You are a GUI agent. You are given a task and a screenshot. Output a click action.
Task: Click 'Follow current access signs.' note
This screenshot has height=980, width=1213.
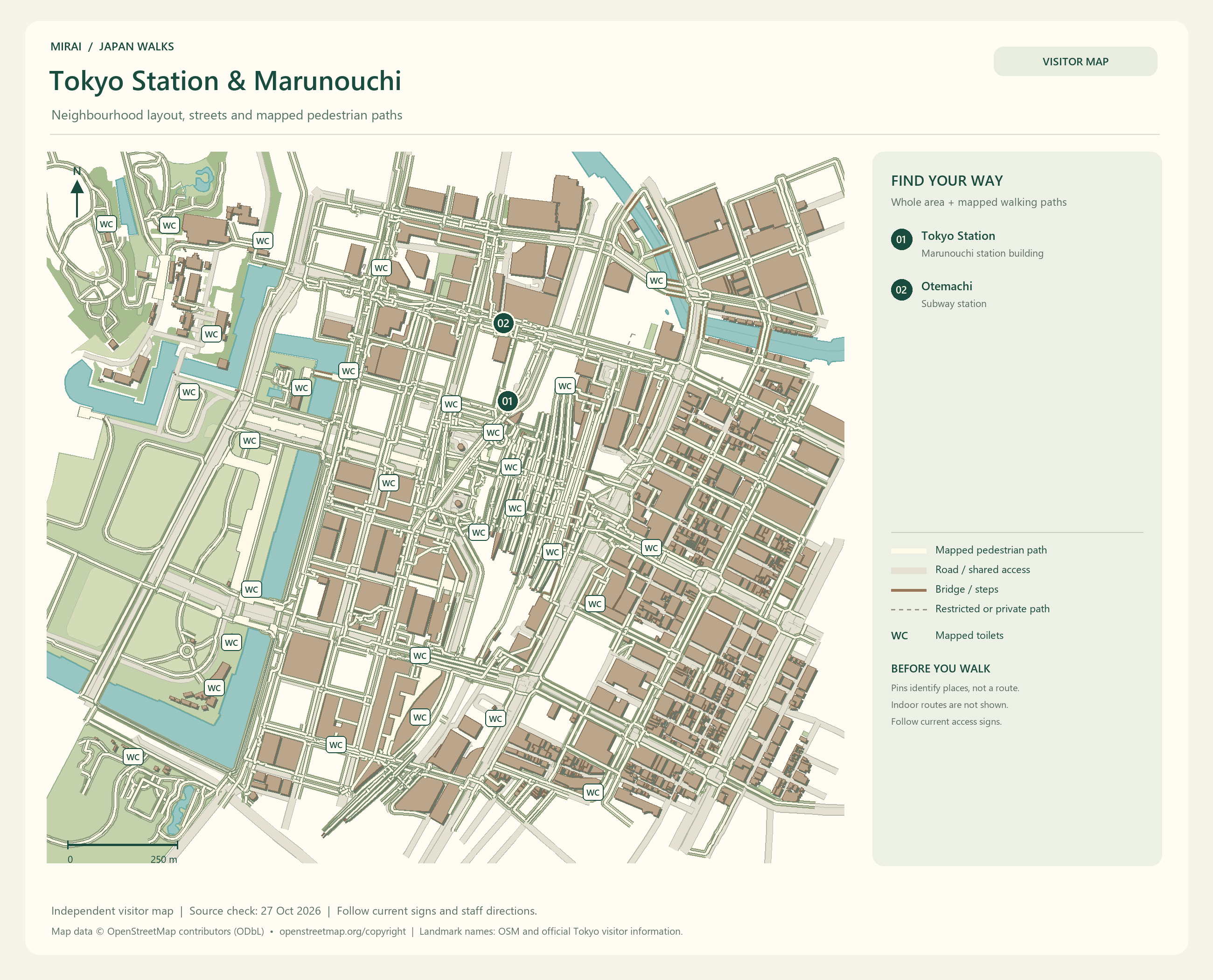click(946, 722)
